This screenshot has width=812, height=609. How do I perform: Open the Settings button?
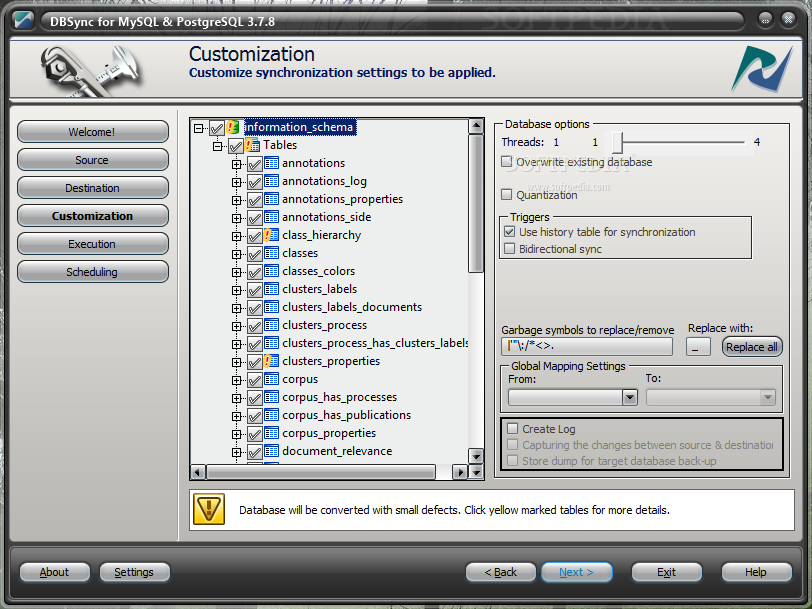pos(134,572)
